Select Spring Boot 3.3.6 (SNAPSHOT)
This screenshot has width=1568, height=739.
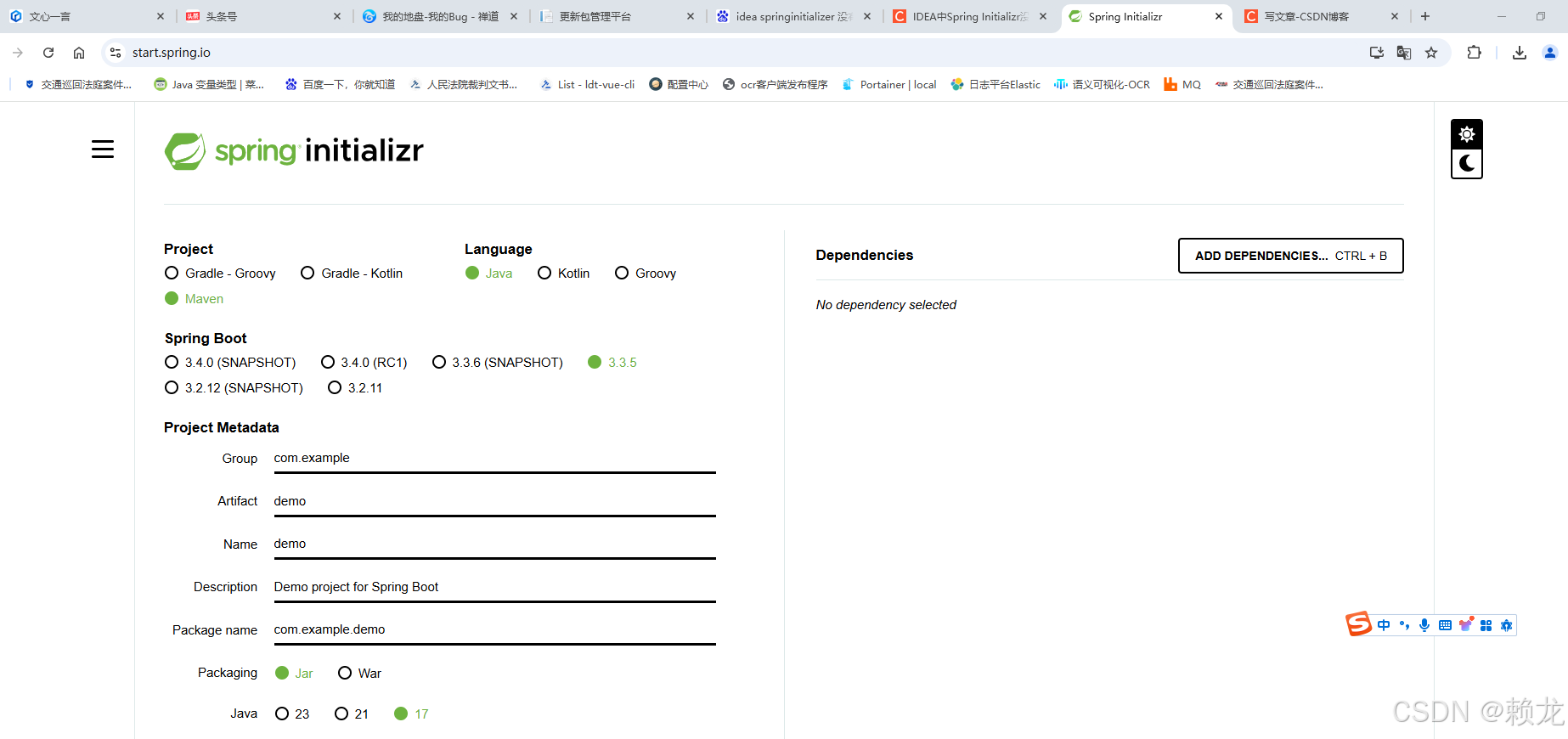click(x=498, y=362)
